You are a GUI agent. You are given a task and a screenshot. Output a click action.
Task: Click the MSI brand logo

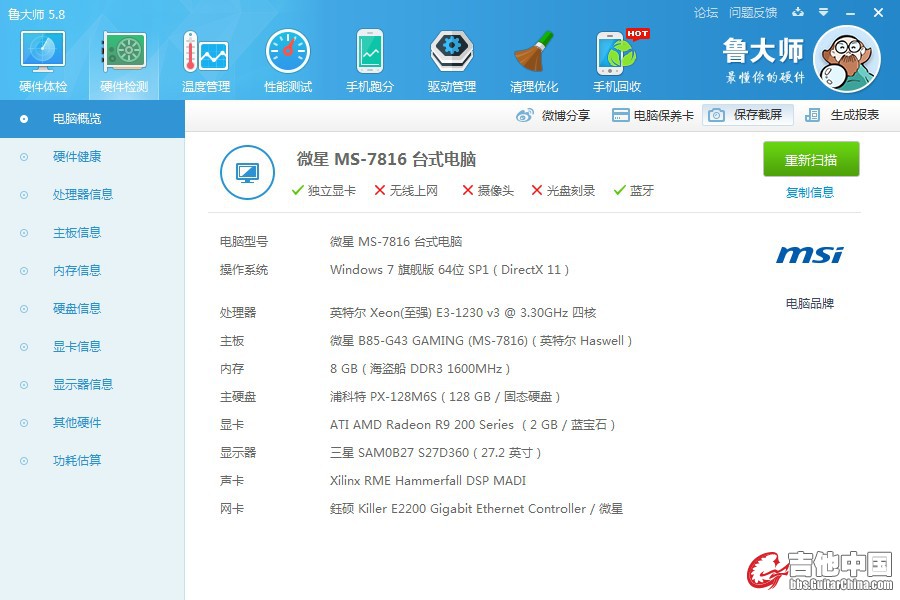[x=810, y=254]
